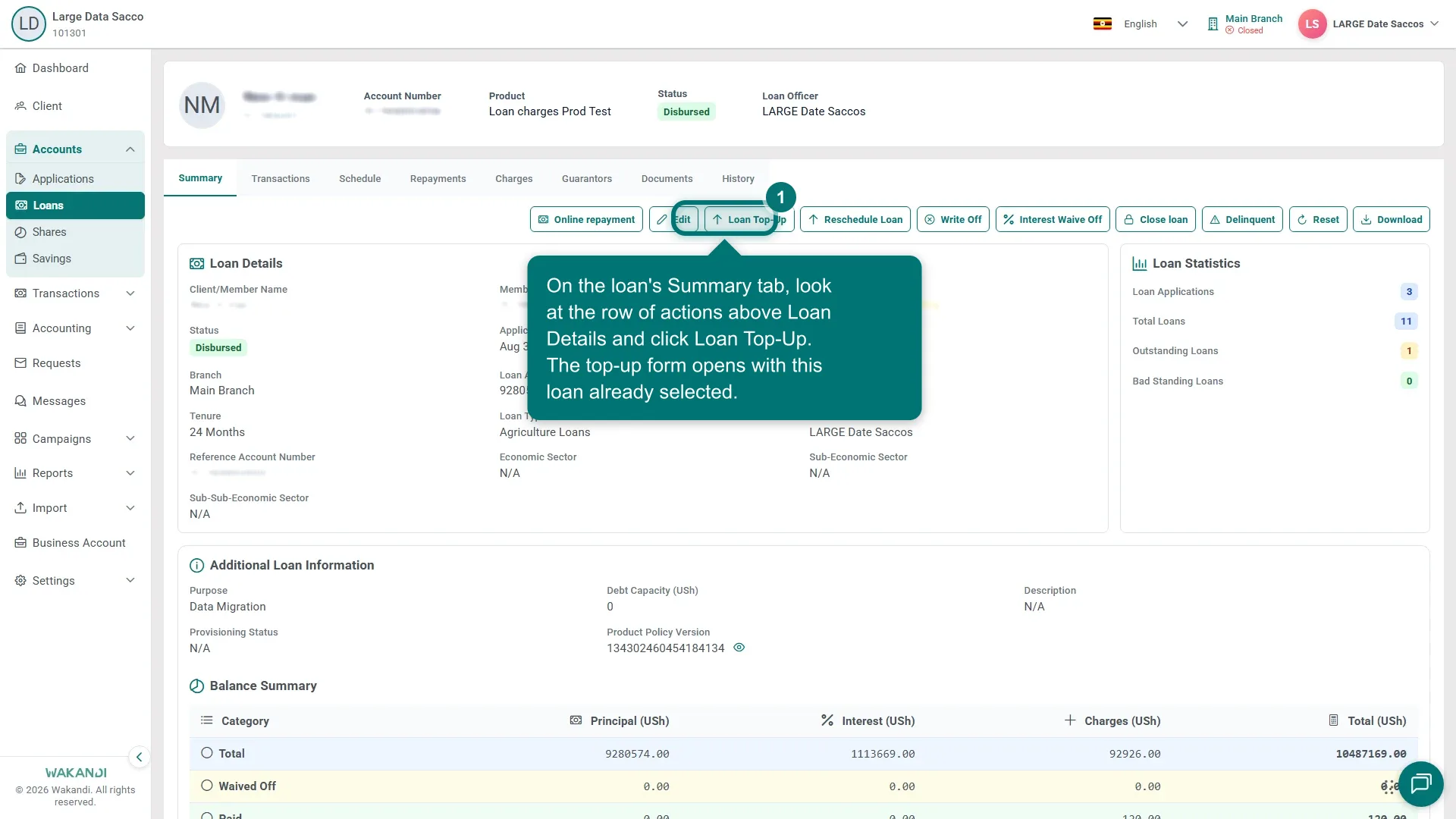The width and height of the screenshot is (1456, 819).
Task: Click the Interest Waive Off button
Action: pos(1053,220)
